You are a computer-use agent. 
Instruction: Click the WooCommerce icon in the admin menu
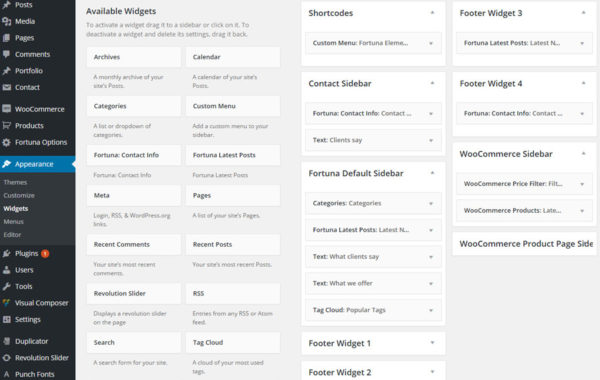point(7,109)
